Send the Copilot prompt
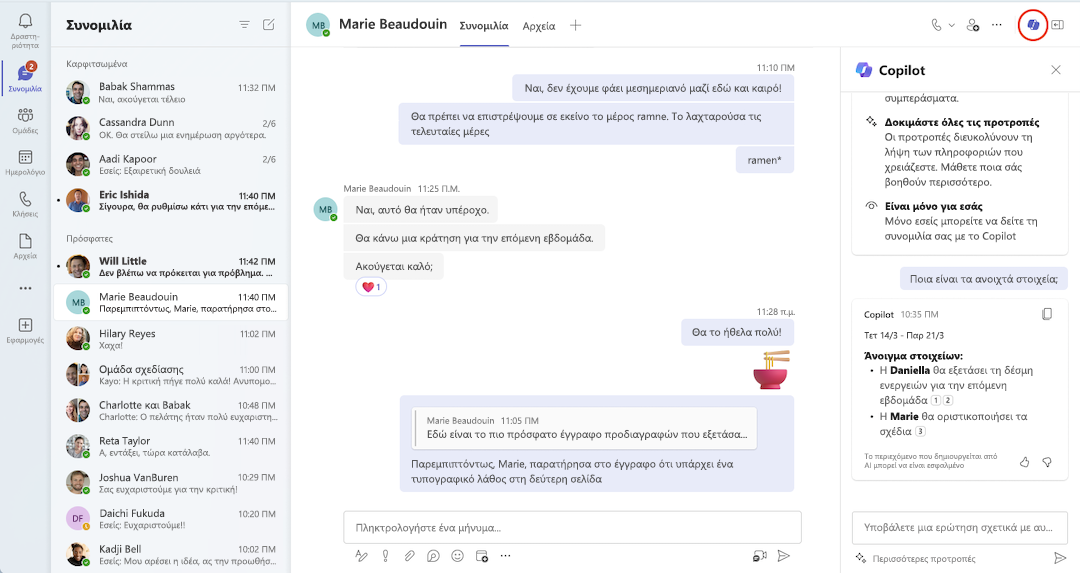The image size is (1080, 573). tap(1060, 558)
